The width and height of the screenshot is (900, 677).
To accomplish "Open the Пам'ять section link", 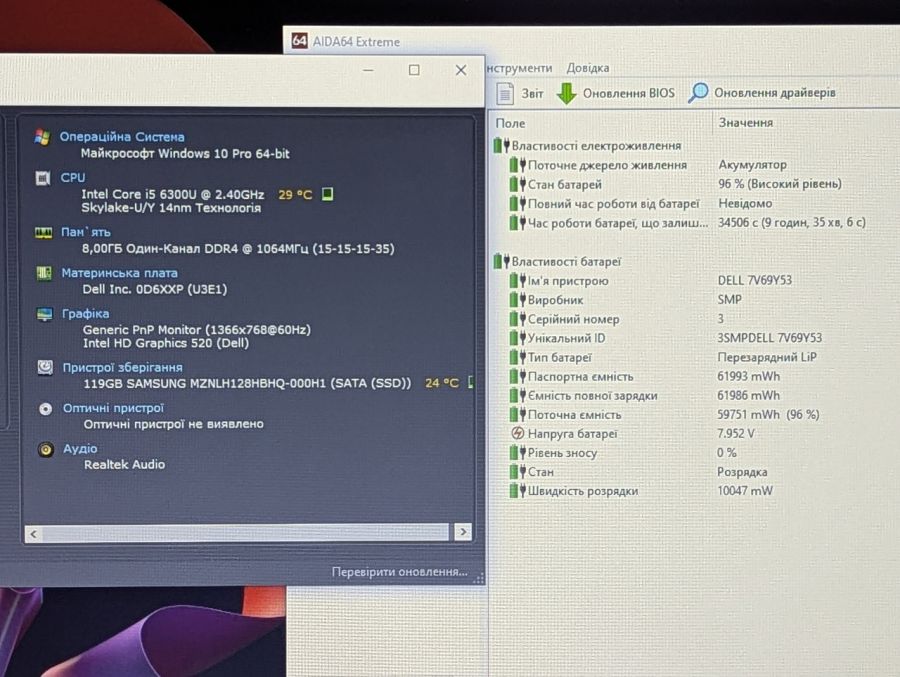I will 86,232.
